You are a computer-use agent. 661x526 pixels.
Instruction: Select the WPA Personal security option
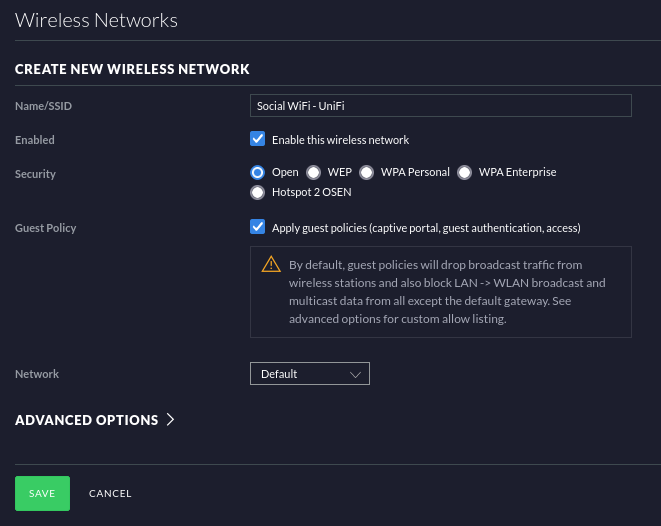(x=366, y=172)
